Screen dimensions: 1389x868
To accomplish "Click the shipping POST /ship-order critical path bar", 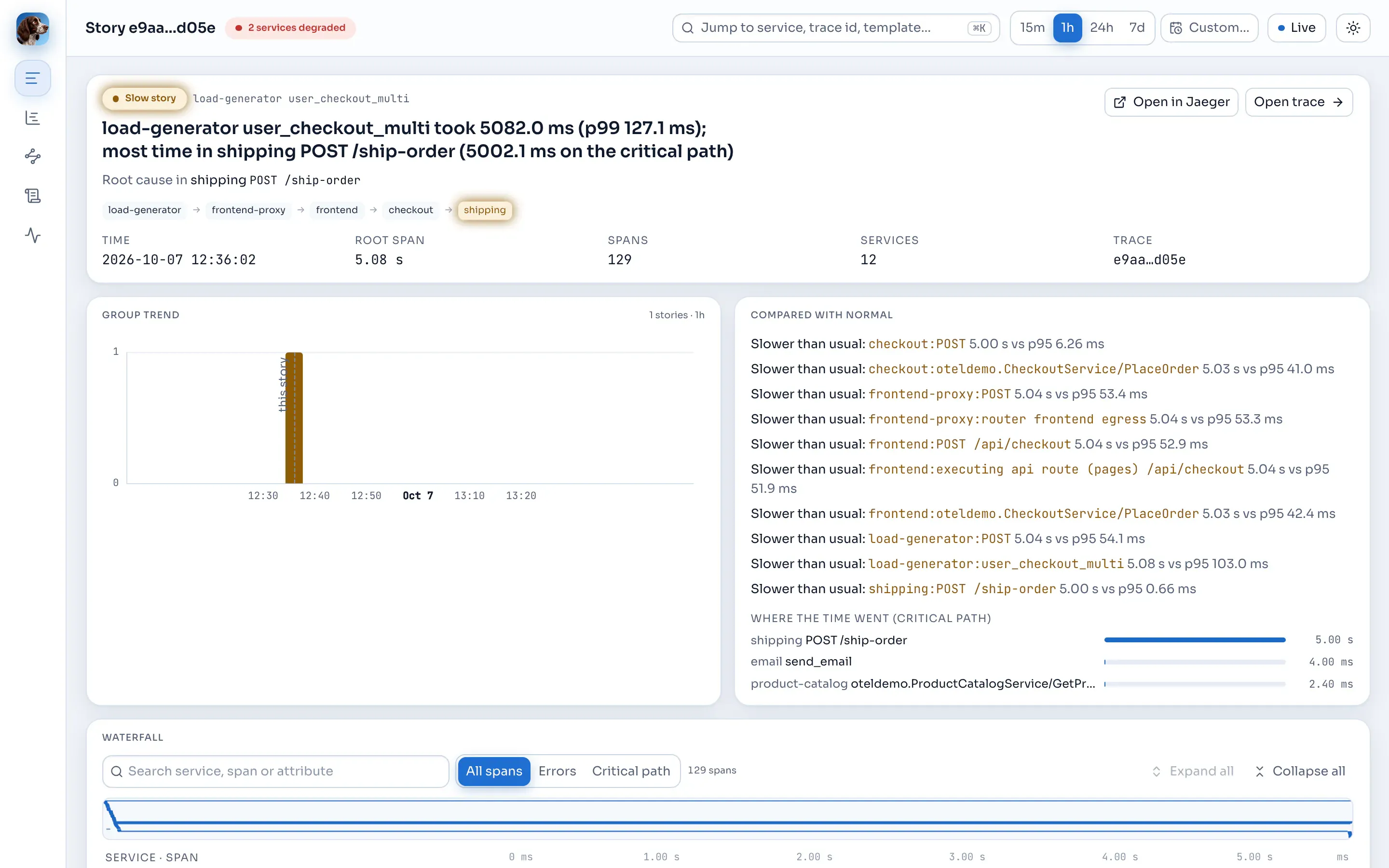I will [1195, 640].
